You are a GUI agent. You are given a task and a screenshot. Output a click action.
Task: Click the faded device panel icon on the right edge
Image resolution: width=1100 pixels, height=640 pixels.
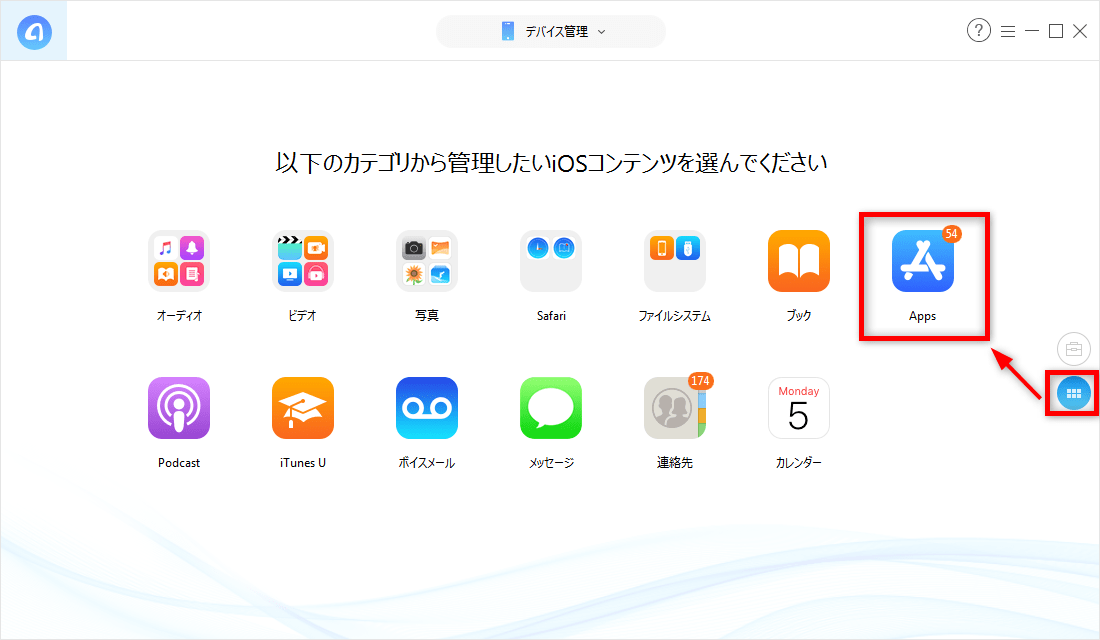1072,349
